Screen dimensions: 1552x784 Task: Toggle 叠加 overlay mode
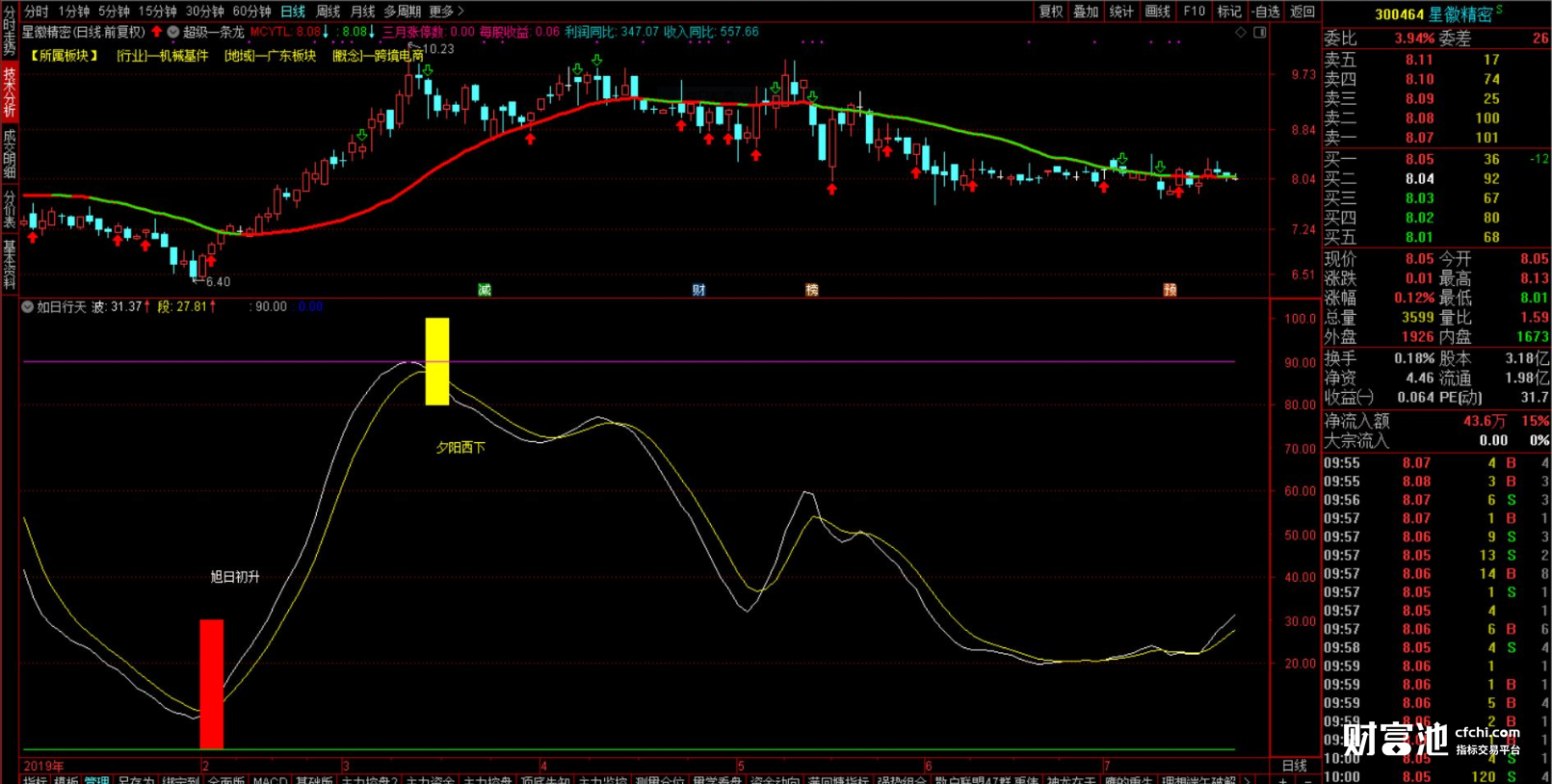(1086, 12)
